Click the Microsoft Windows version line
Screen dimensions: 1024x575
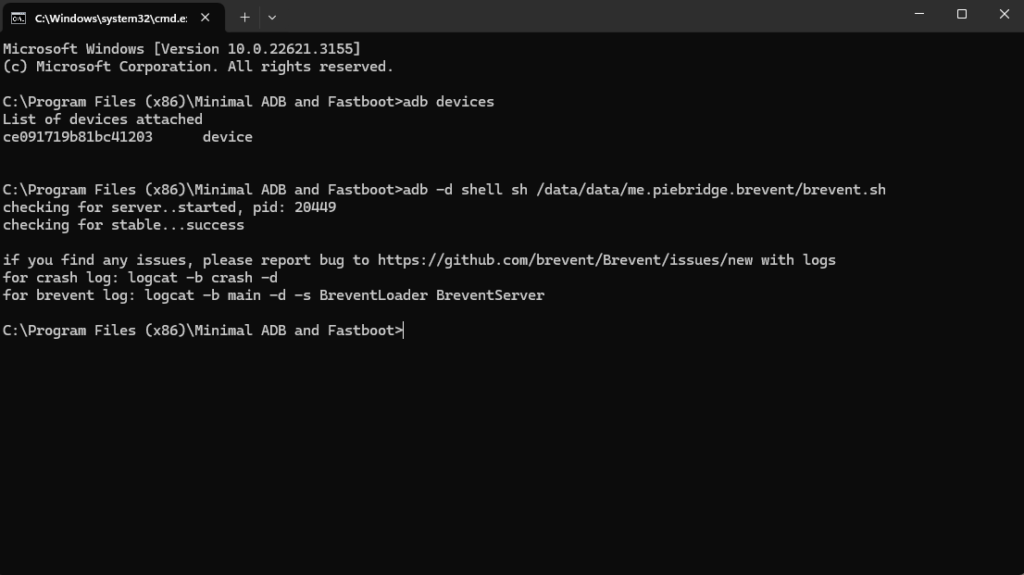(181, 49)
